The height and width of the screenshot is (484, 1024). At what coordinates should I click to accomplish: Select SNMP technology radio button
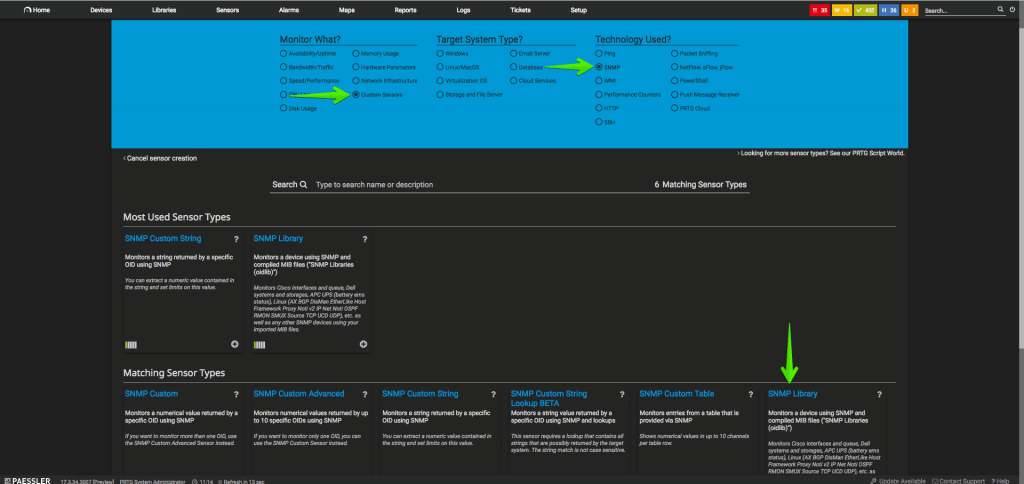[599, 67]
